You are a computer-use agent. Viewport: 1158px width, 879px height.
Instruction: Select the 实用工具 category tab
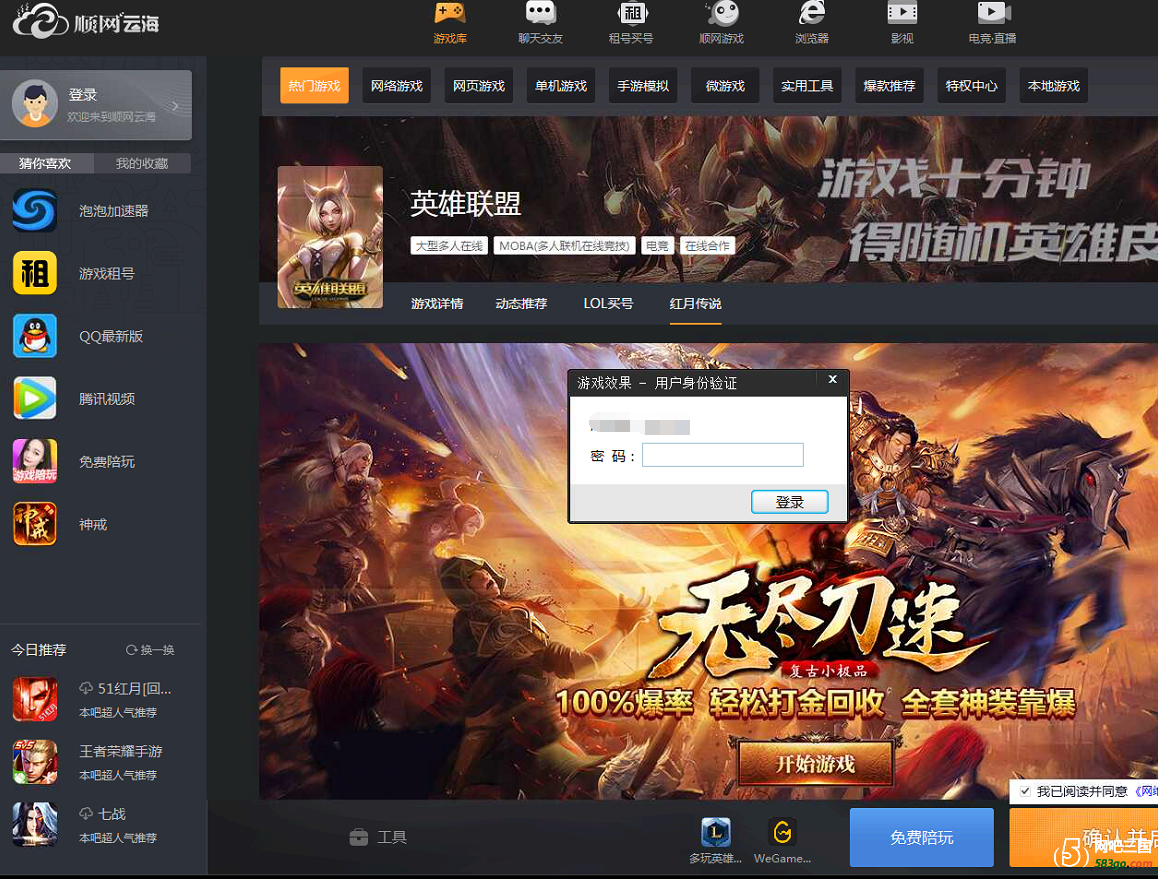(807, 86)
